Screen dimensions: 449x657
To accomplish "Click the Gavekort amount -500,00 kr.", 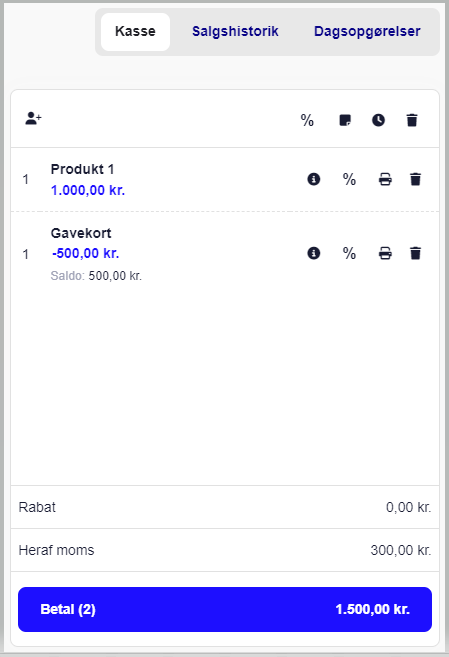I will tap(86, 253).
